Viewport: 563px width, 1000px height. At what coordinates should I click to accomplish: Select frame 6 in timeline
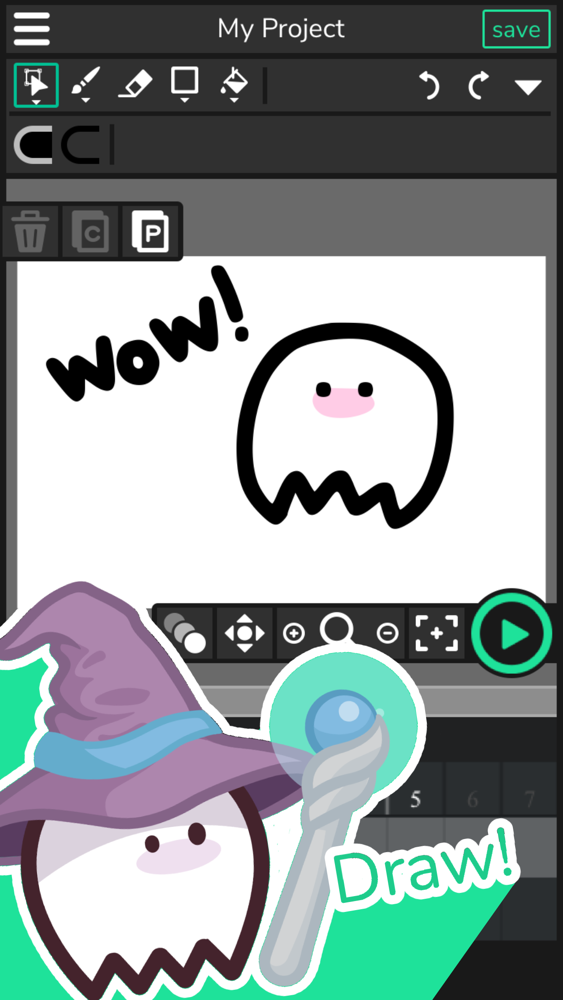472,800
